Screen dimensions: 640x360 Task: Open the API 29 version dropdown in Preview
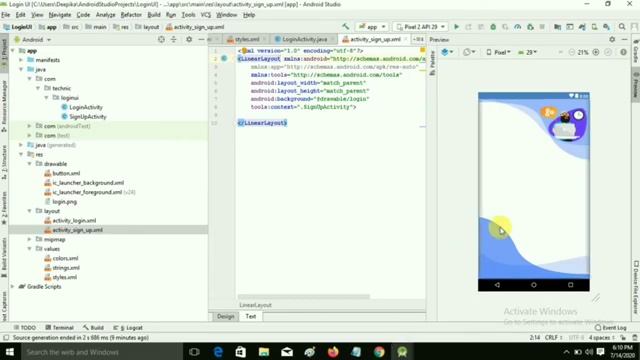click(x=527, y=52)
